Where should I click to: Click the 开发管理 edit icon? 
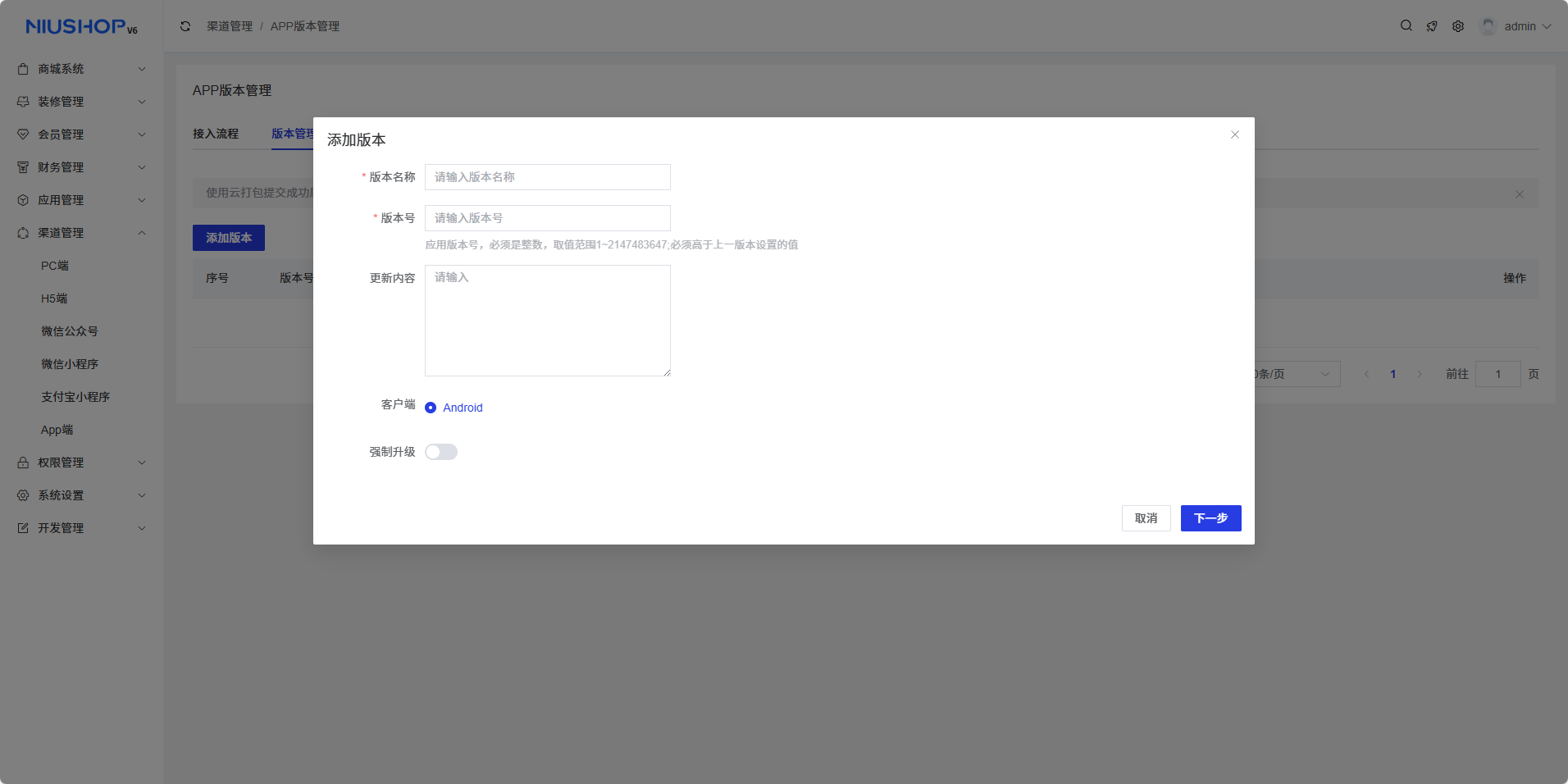click(23, 528)
